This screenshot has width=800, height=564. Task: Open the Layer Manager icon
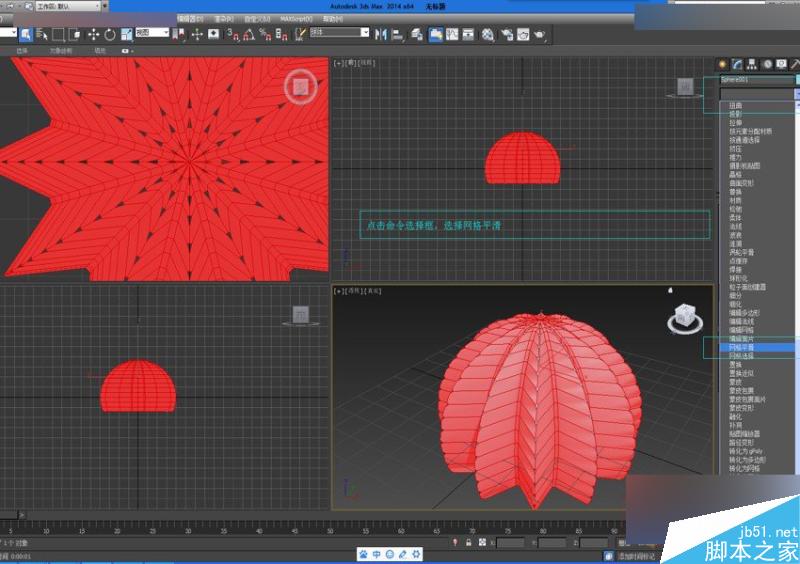[417, 35]
